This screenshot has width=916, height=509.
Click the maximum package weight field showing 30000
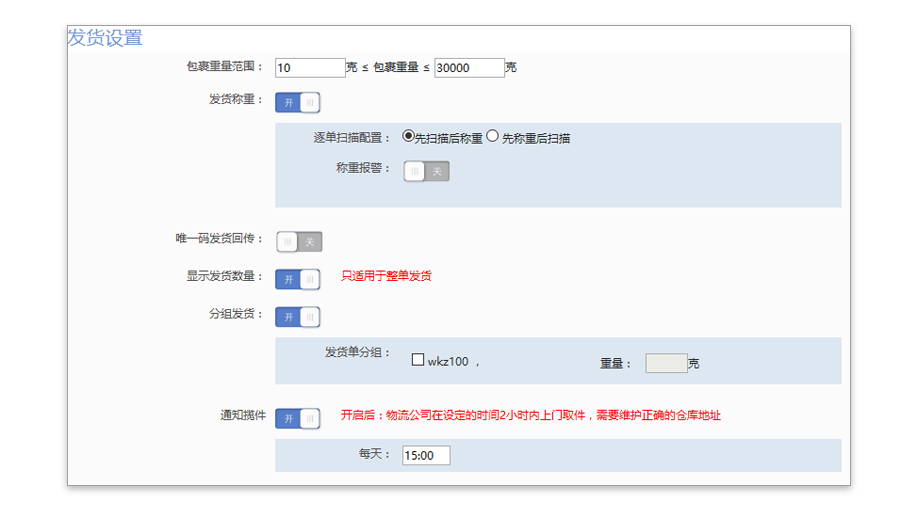point(468,68)
